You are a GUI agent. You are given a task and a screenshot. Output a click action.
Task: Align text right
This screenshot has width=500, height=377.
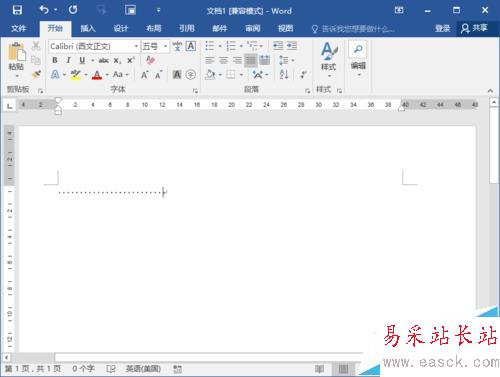pos(237,60)
